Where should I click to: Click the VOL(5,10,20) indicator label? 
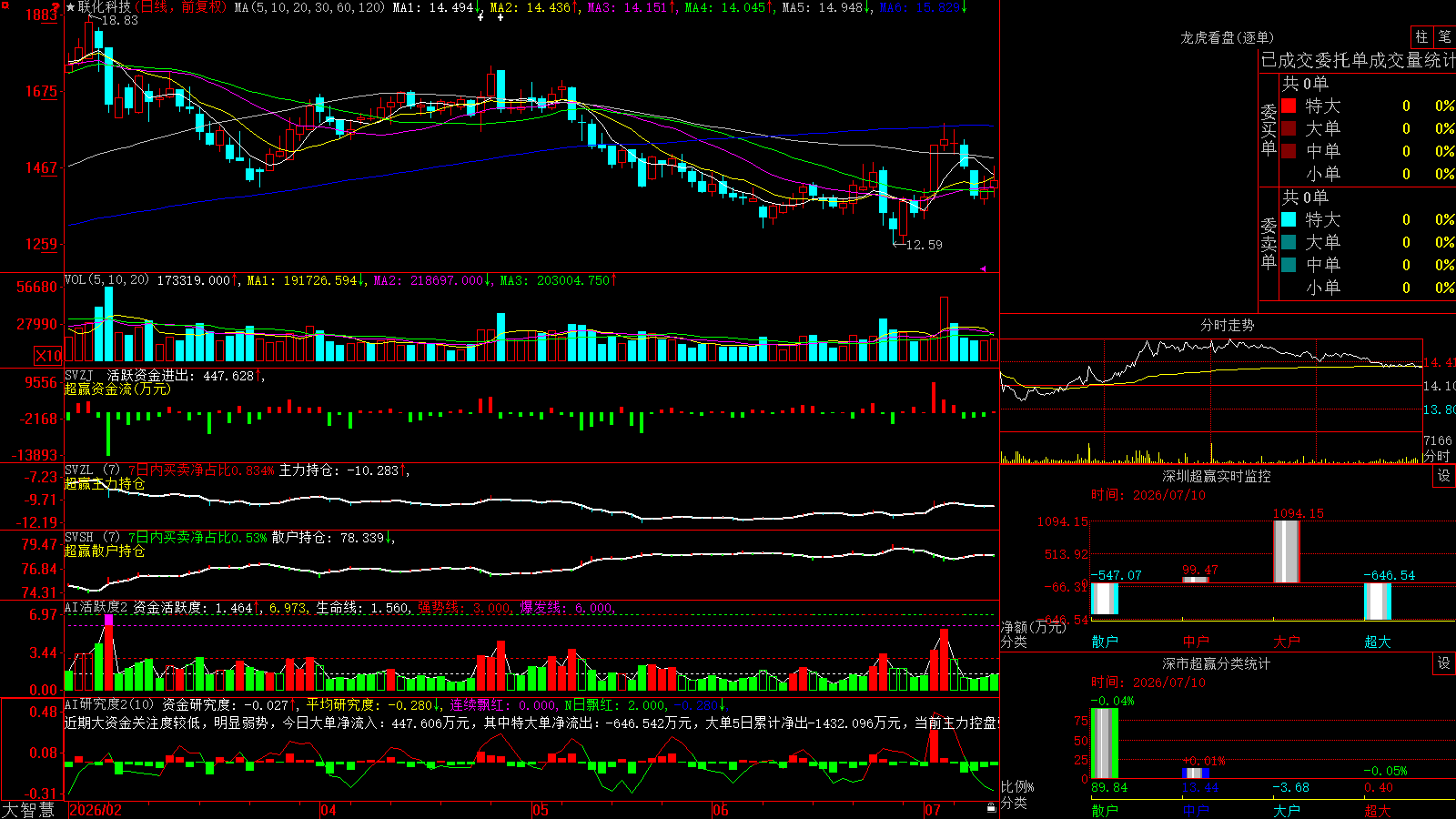coord(107,280)
